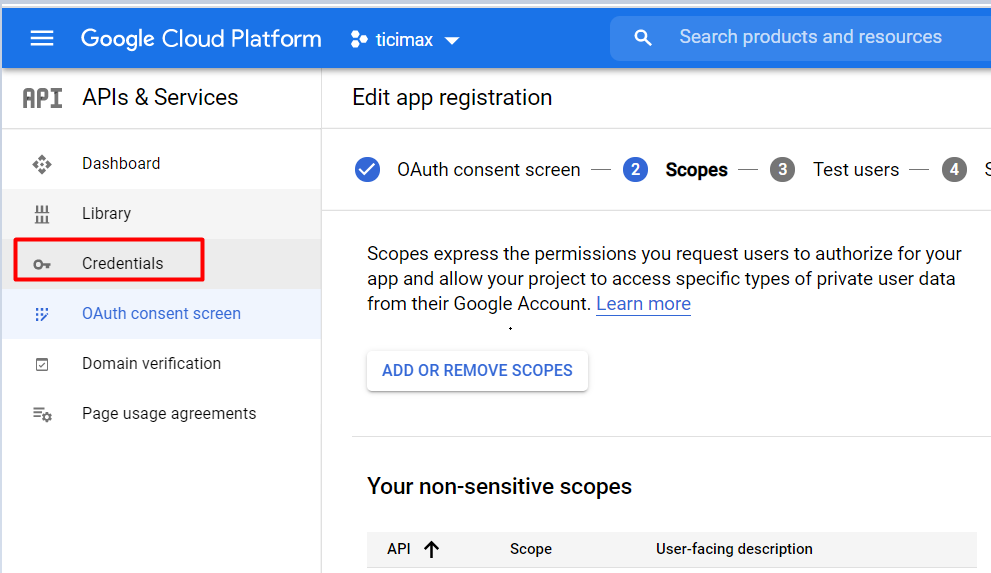Open Dashboard in the sidebar
This screenshot has height=573, width=991.
tap(121, 164)
